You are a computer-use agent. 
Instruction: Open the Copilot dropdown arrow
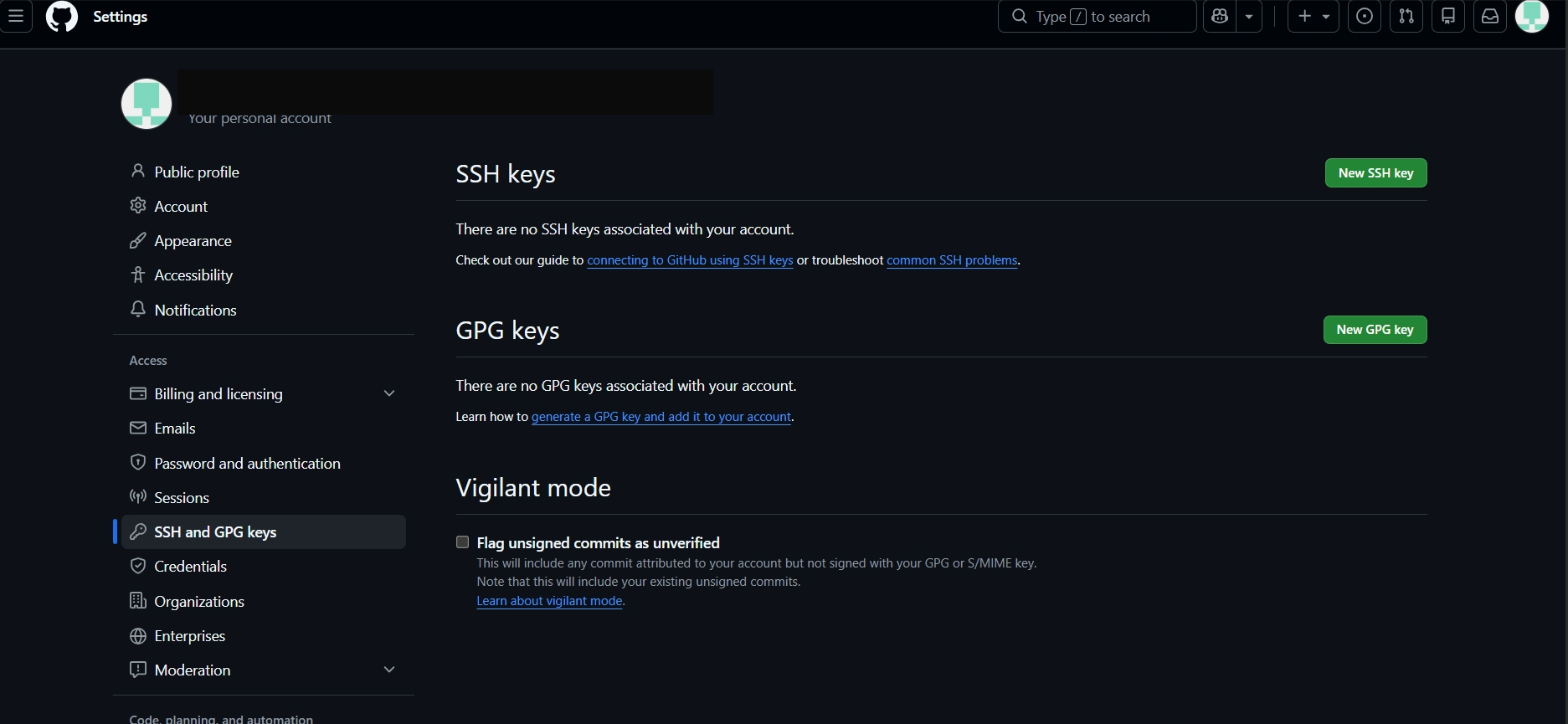(1249, 17)
